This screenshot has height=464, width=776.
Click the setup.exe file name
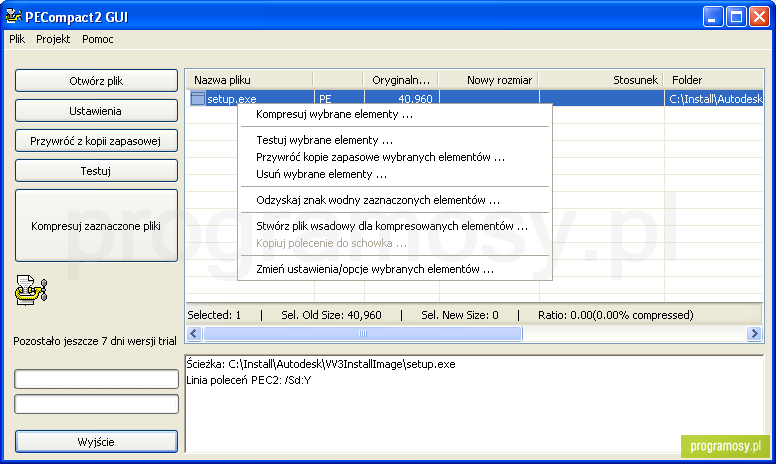point(232,99)
